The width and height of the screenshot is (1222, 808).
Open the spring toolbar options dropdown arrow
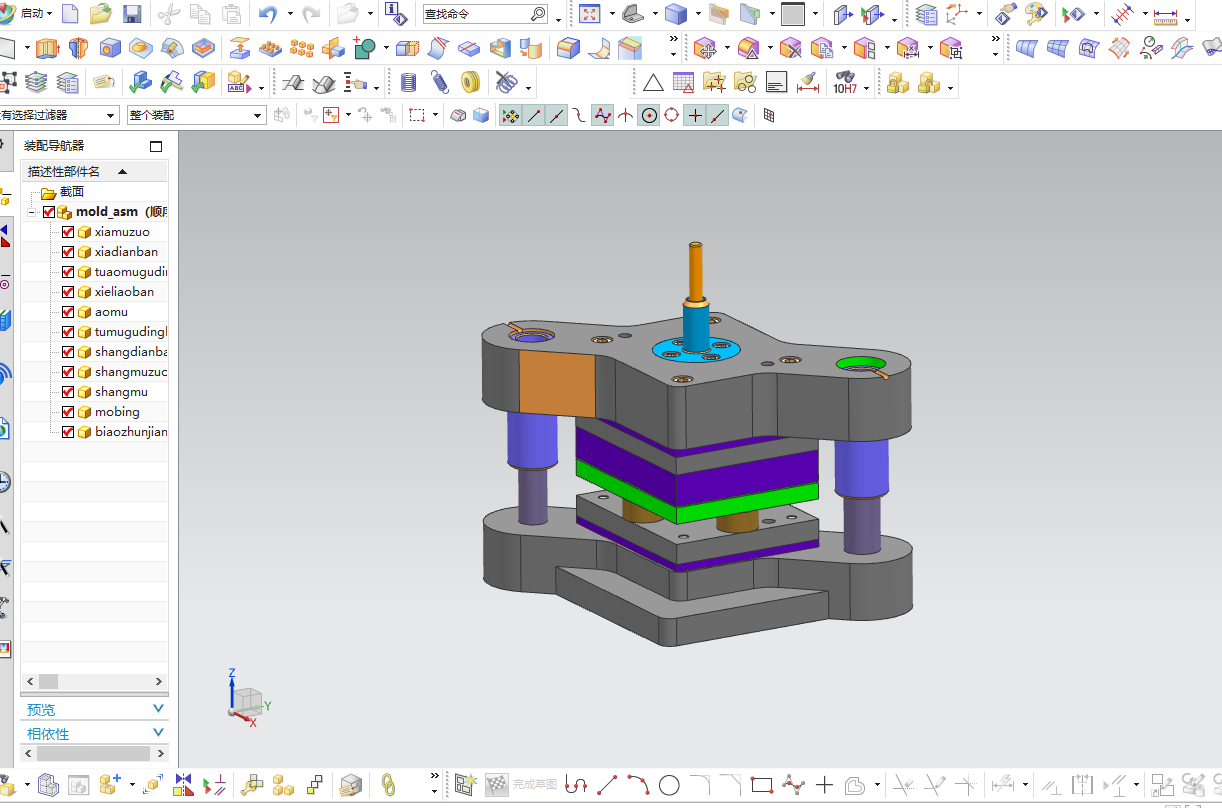click(528, 89)
